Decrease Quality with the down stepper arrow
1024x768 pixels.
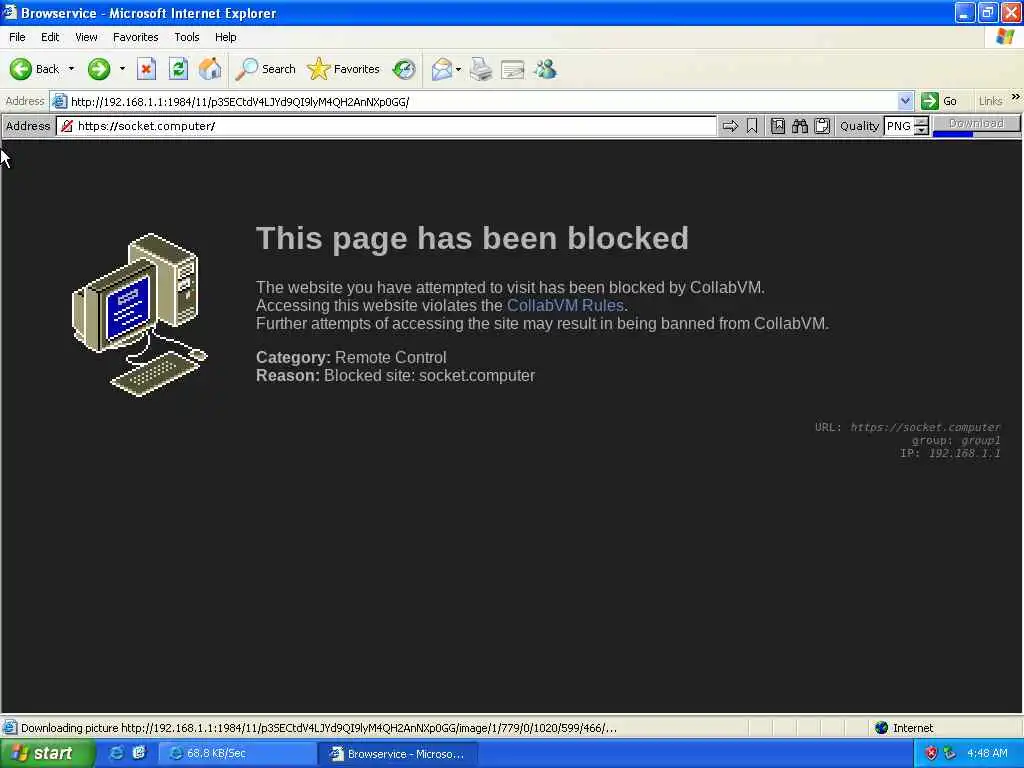point(921,130)
